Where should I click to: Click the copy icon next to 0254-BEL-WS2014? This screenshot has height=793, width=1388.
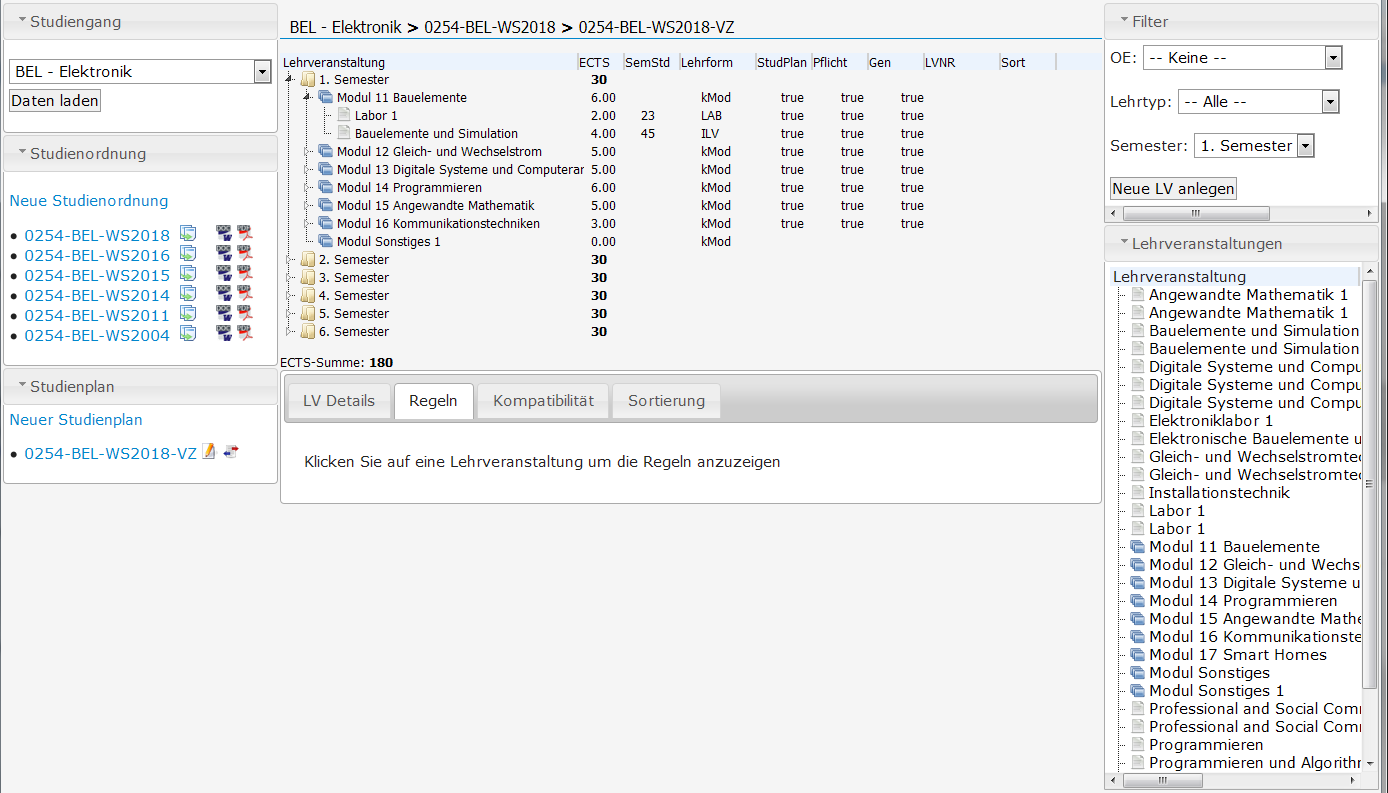[x=188, y=294]
